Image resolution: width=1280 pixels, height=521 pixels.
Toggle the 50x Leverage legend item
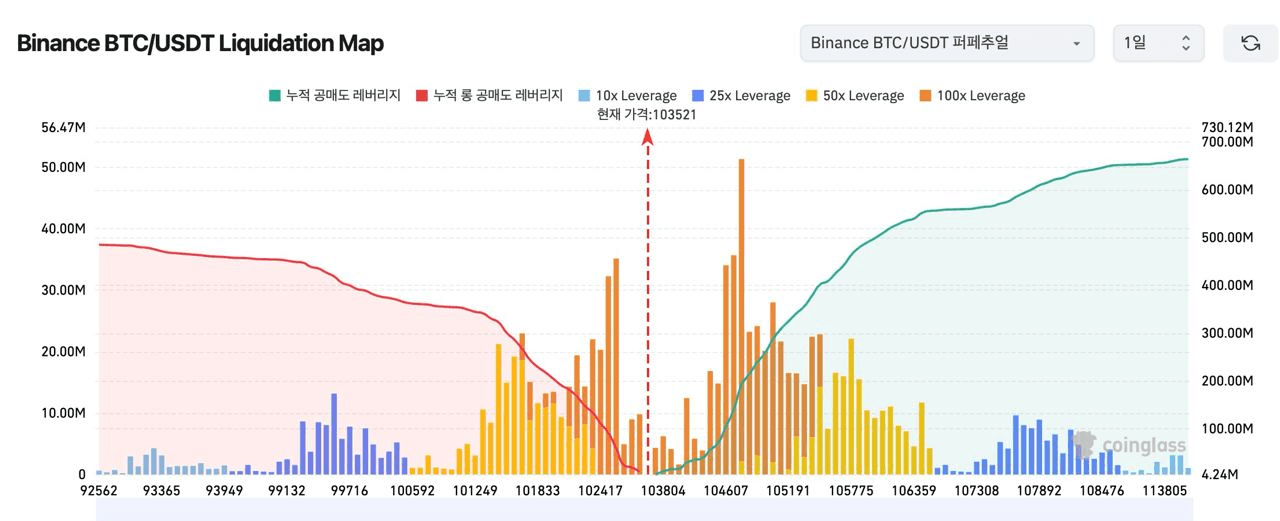[x=853, y=96]
